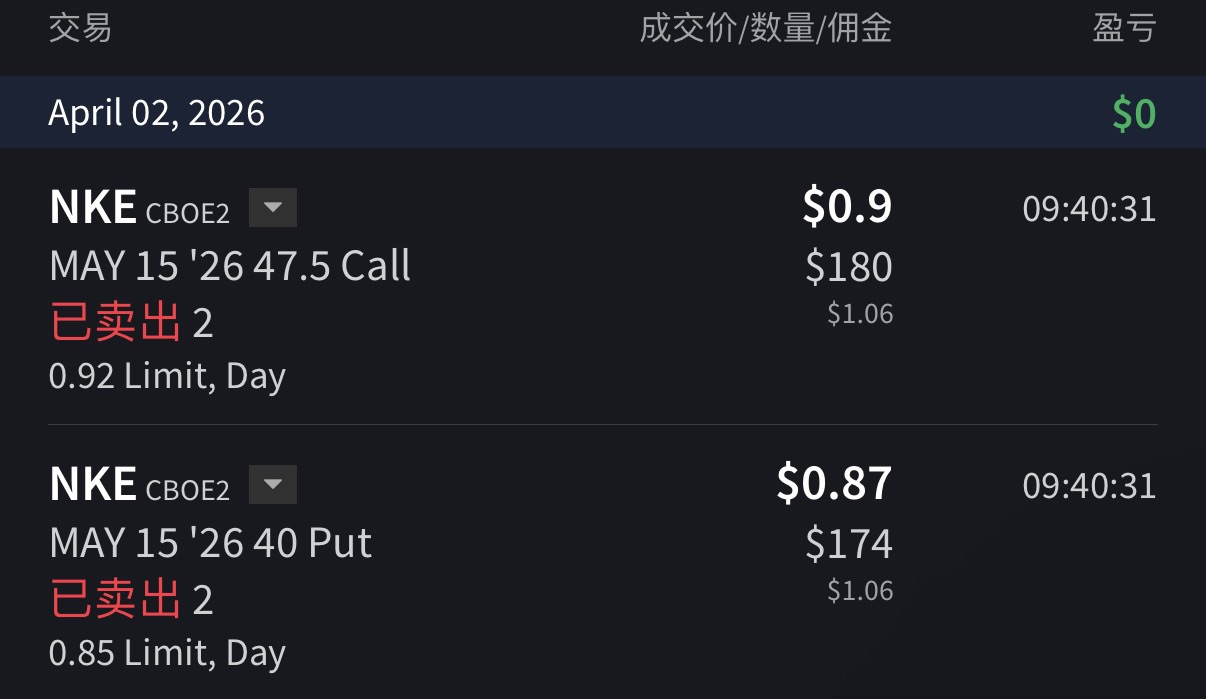Click the green $0 daily profit value
The width and height of the screenshot is (1206, 699).
(x=1134, y=114)
